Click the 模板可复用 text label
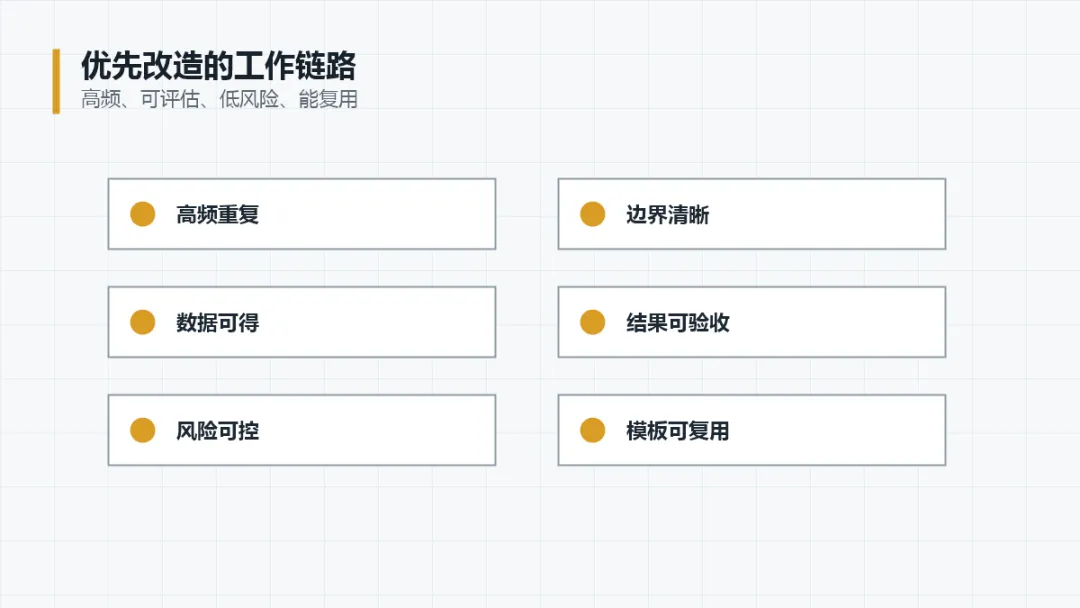Screen dimensions: 1080x608 [x=678, y=431]
